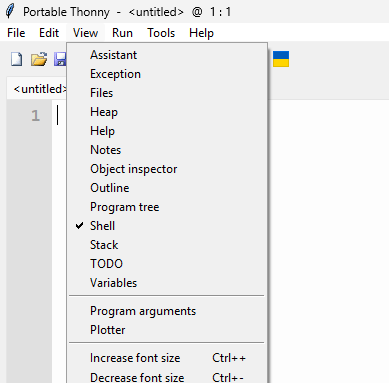Show the Variables view
Viewport: 389px width, 383px height.
point(167,283)
